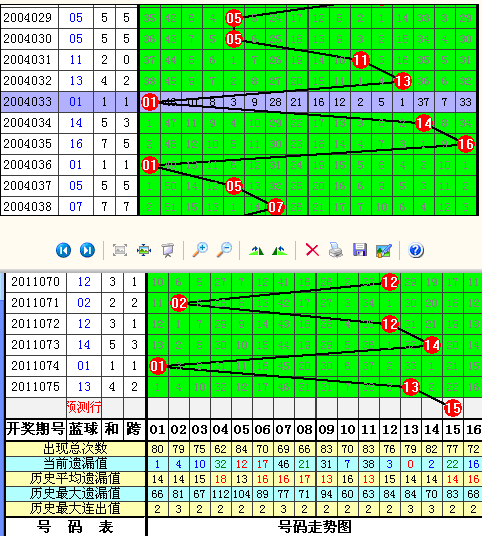482x536 pixels.
Task: Click the 开奖期号 column header
Action: click(36, 429)
